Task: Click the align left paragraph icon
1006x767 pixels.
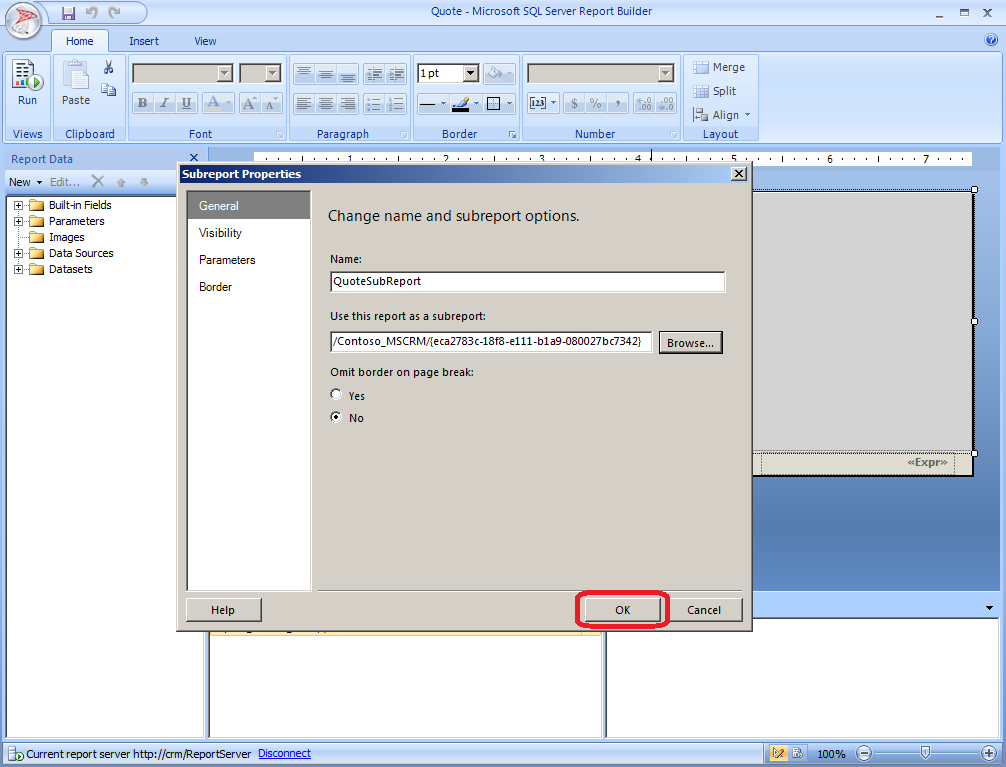Action: pyautogui.click(x=304, y=103)
